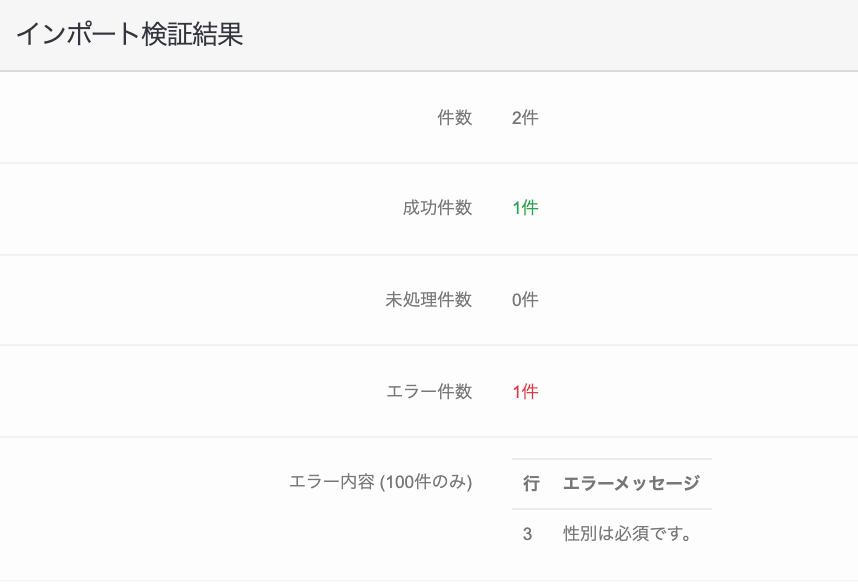The image size is (858, 586).
Task: Click the red 1件 error count
Action: tap(525, 392)
